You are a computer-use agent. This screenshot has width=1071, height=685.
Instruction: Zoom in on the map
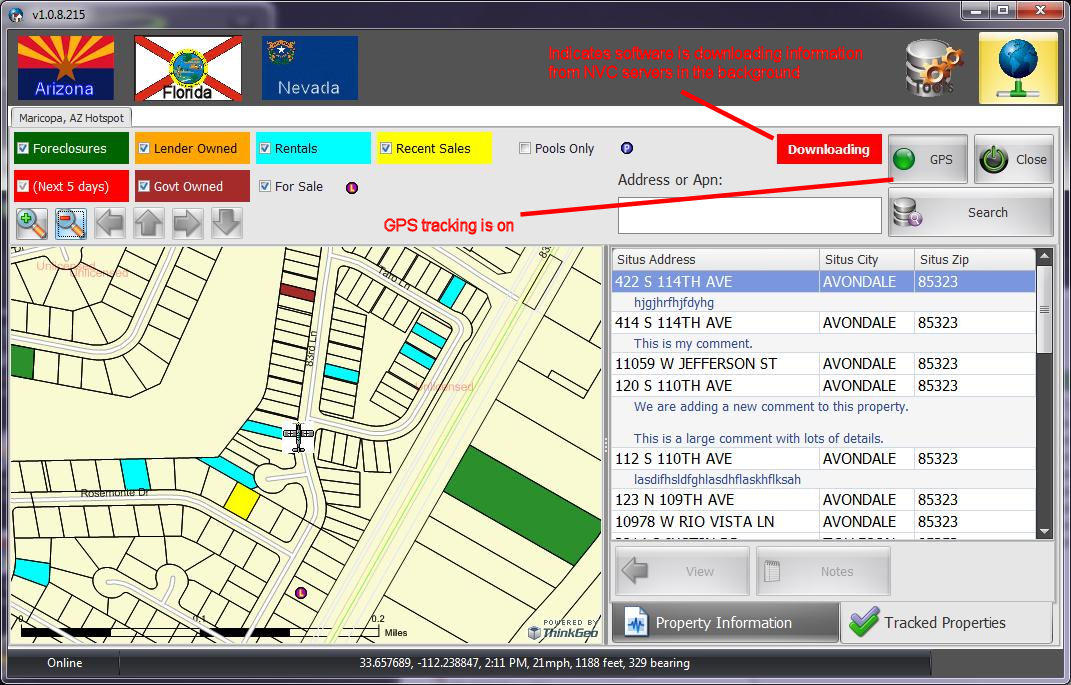[31, 223]
